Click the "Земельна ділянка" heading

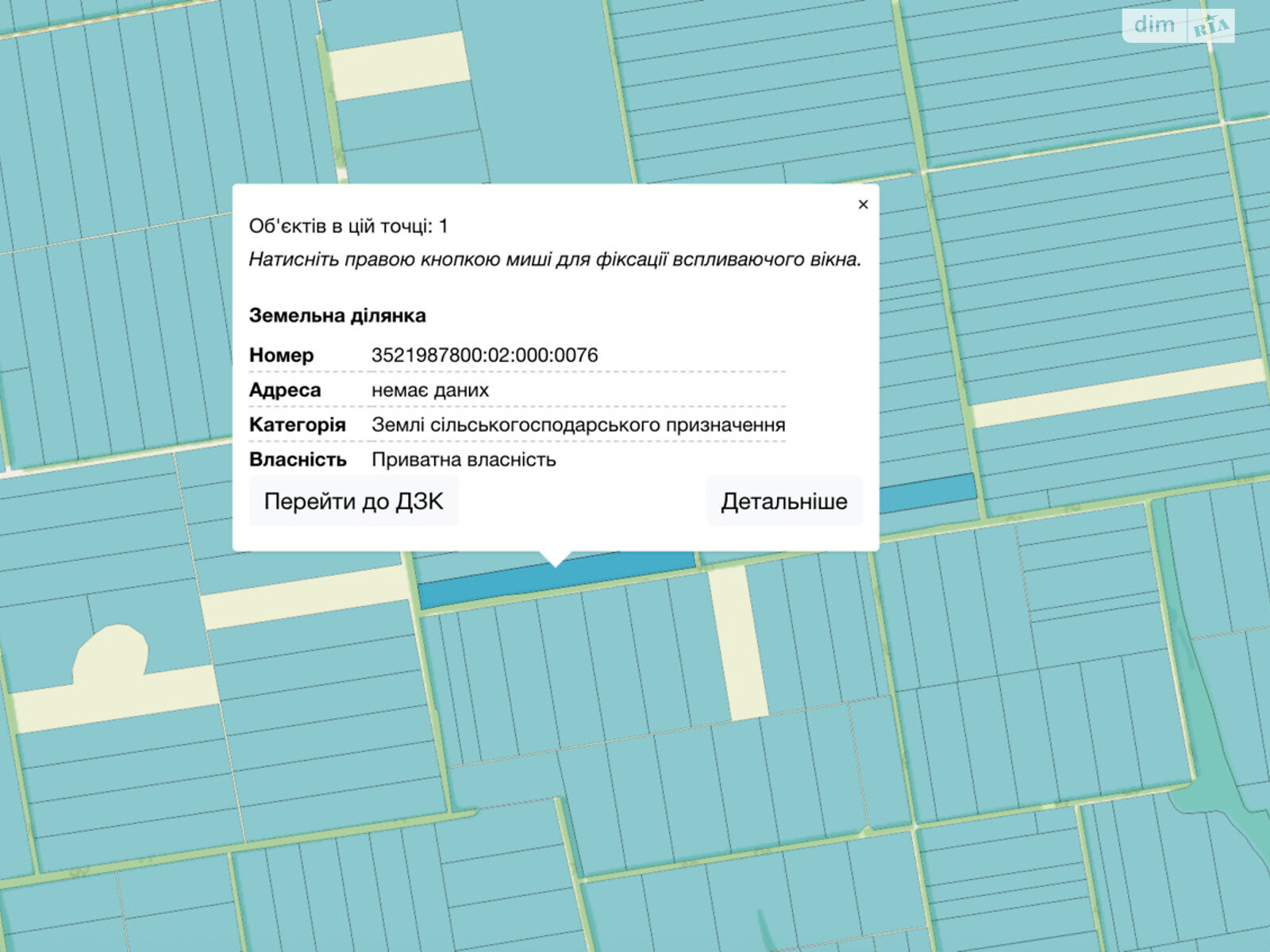[337, 316]
